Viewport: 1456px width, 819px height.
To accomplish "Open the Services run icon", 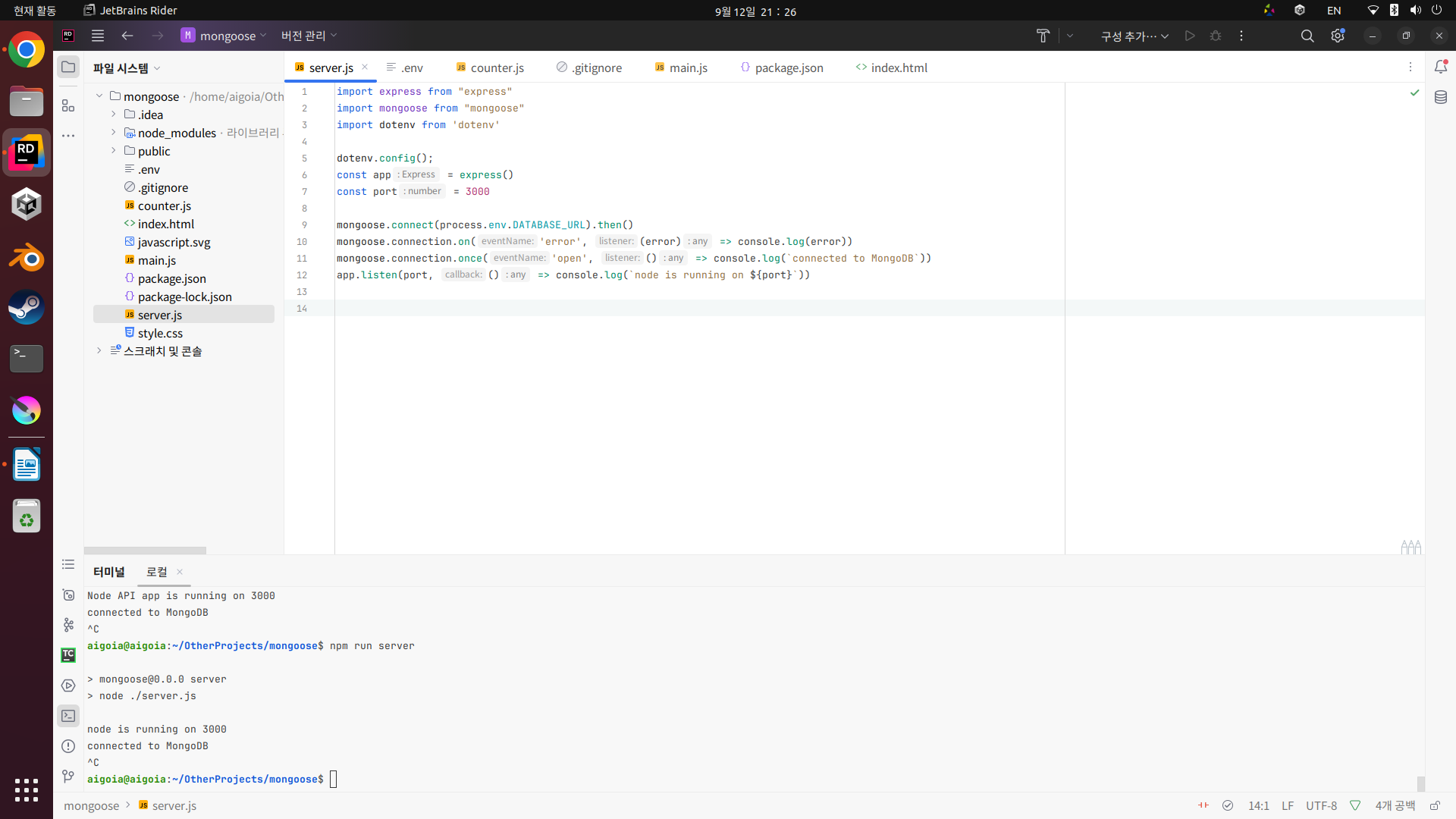I will 68,685.
